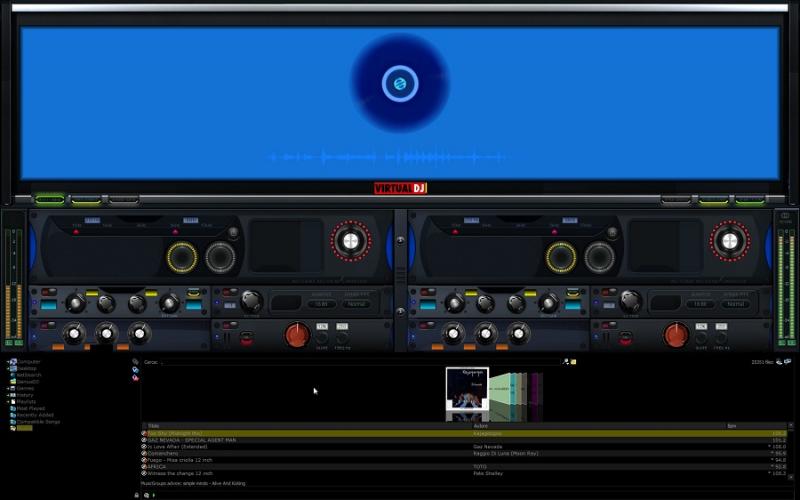The height and width of the screenshot is (500, 800).
Task: Expand the Genres tree node
Action: click(8, 388)
